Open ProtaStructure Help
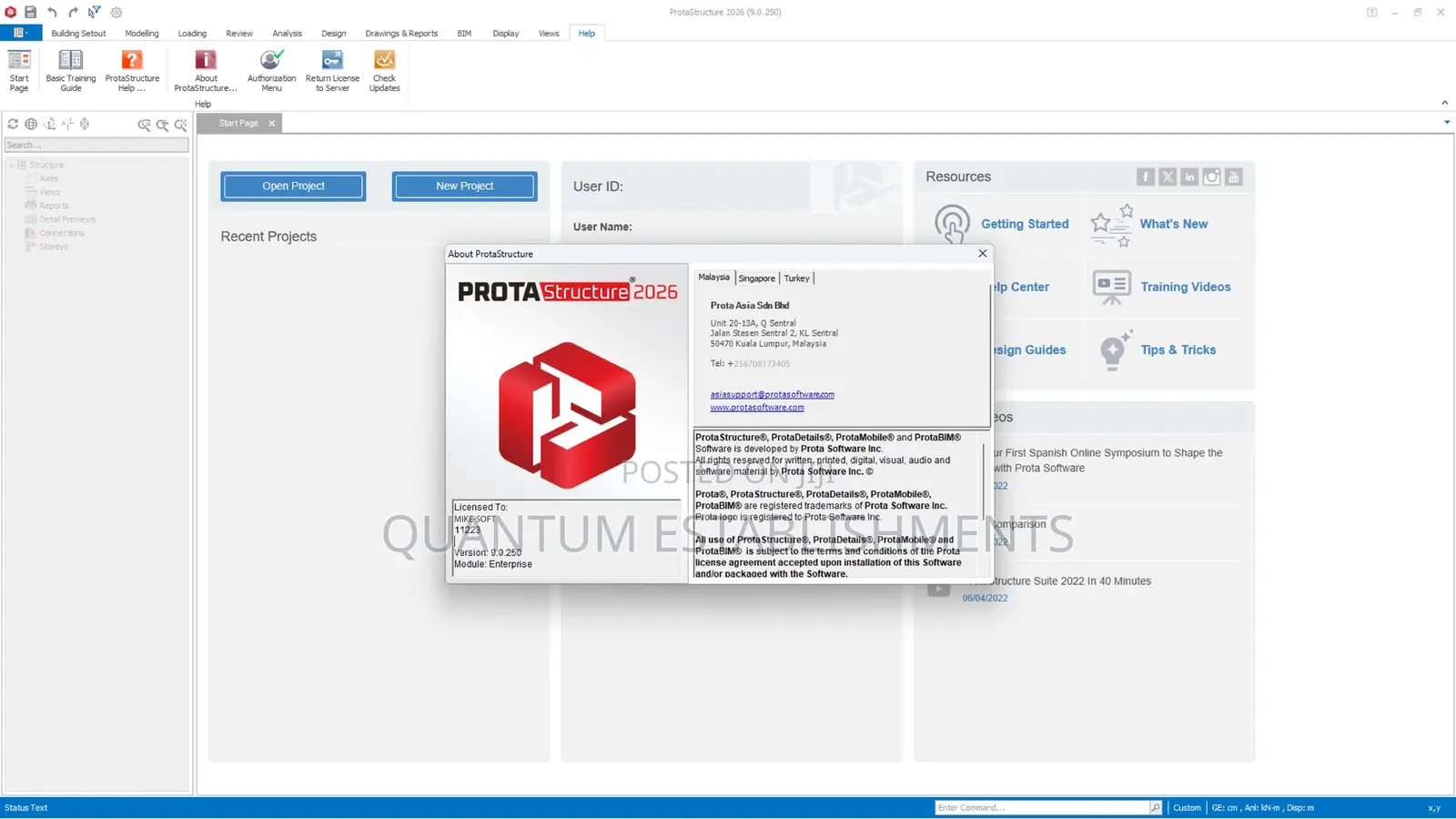The image size is (1456, 819). [132, 71]
